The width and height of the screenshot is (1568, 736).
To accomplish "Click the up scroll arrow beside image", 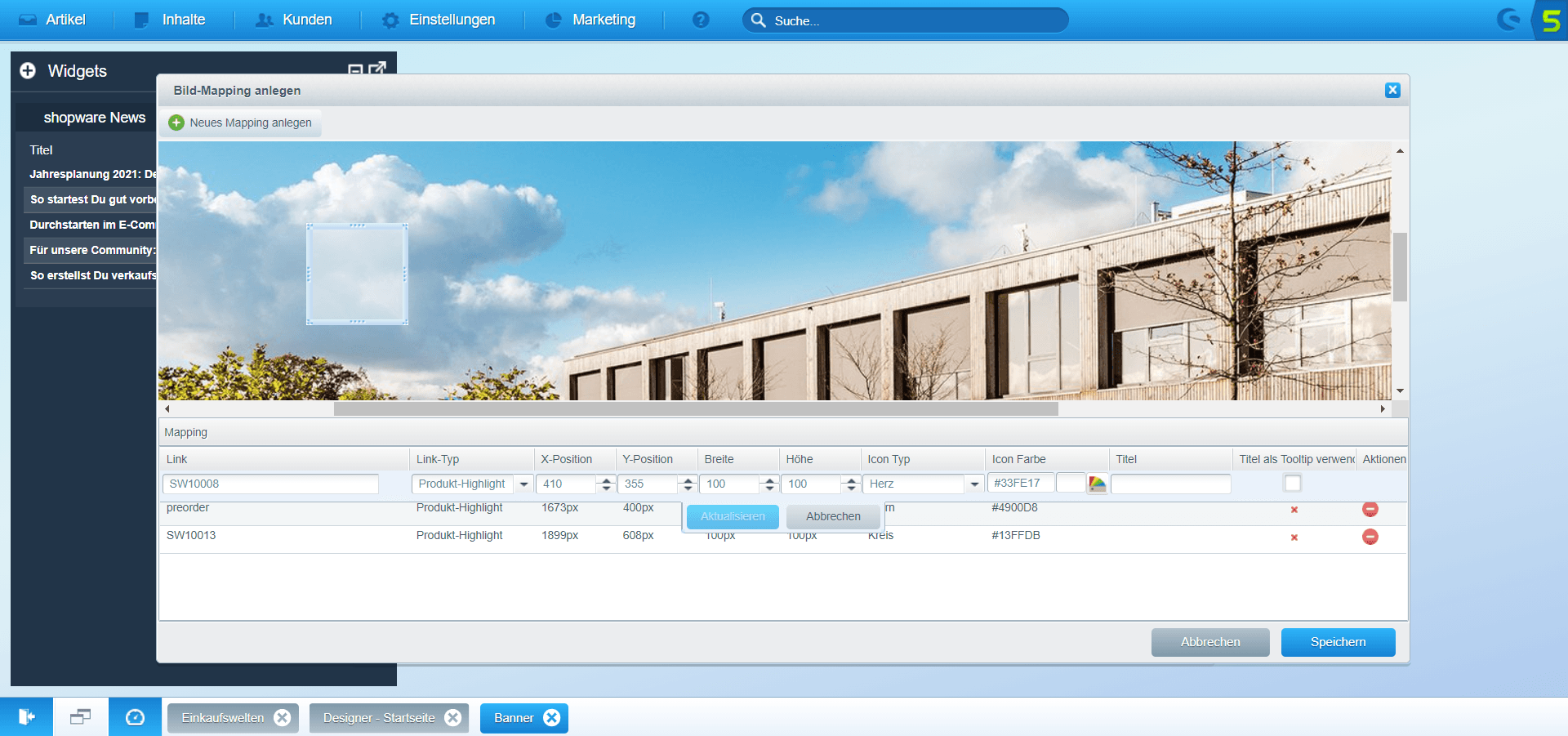I will (1400, 151).
